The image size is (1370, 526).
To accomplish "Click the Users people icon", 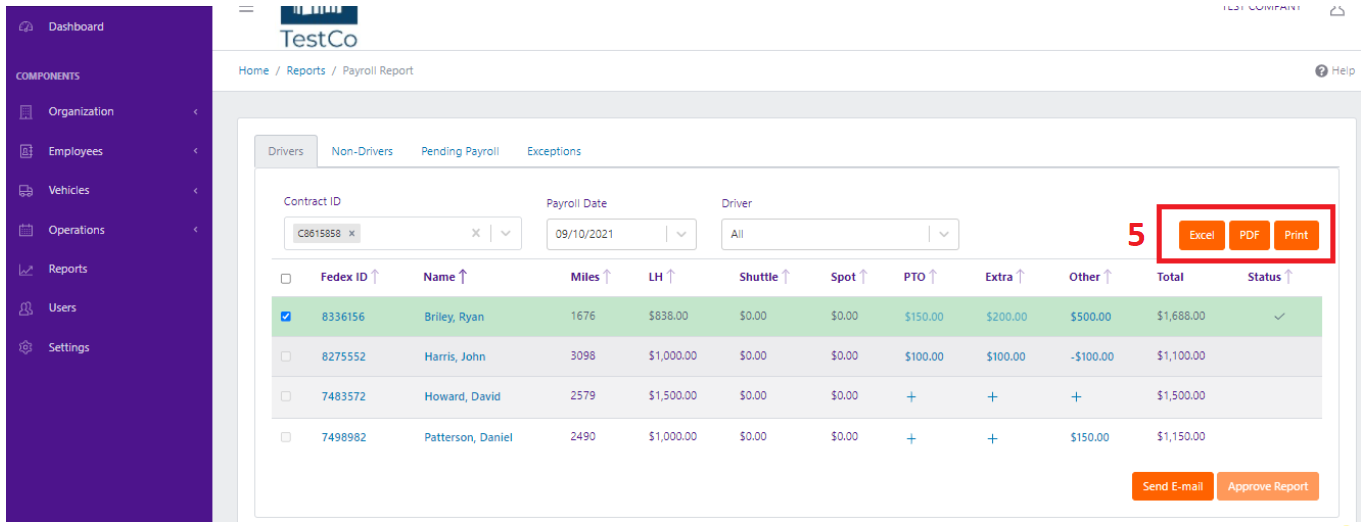I will (x=27, y=308).
